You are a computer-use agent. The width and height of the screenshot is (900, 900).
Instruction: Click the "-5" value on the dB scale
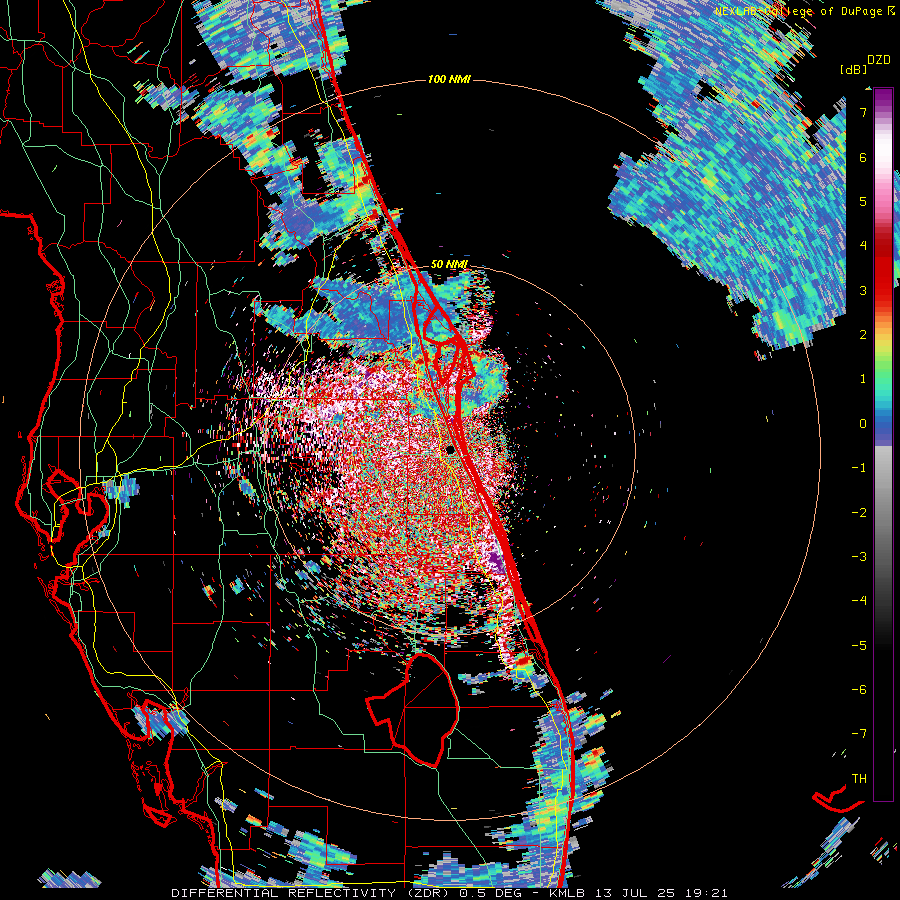[859, 645]
